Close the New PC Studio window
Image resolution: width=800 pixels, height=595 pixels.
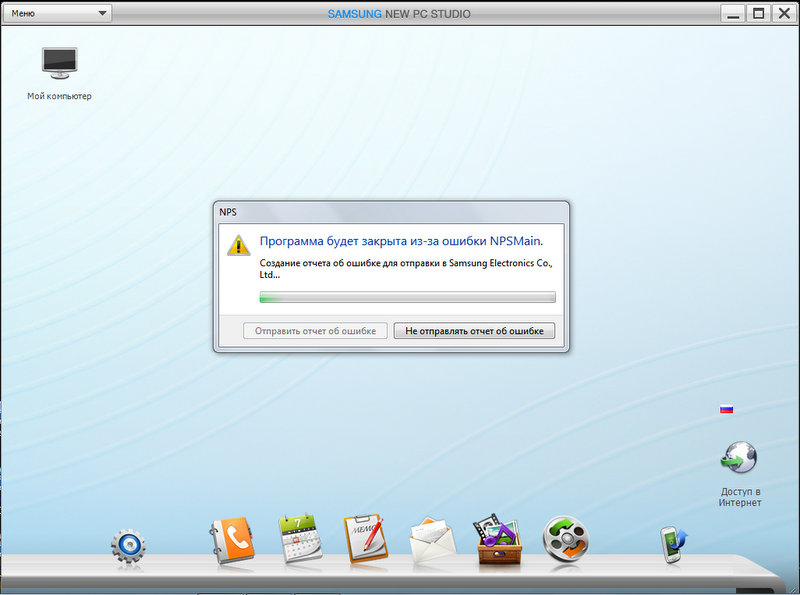784,14
